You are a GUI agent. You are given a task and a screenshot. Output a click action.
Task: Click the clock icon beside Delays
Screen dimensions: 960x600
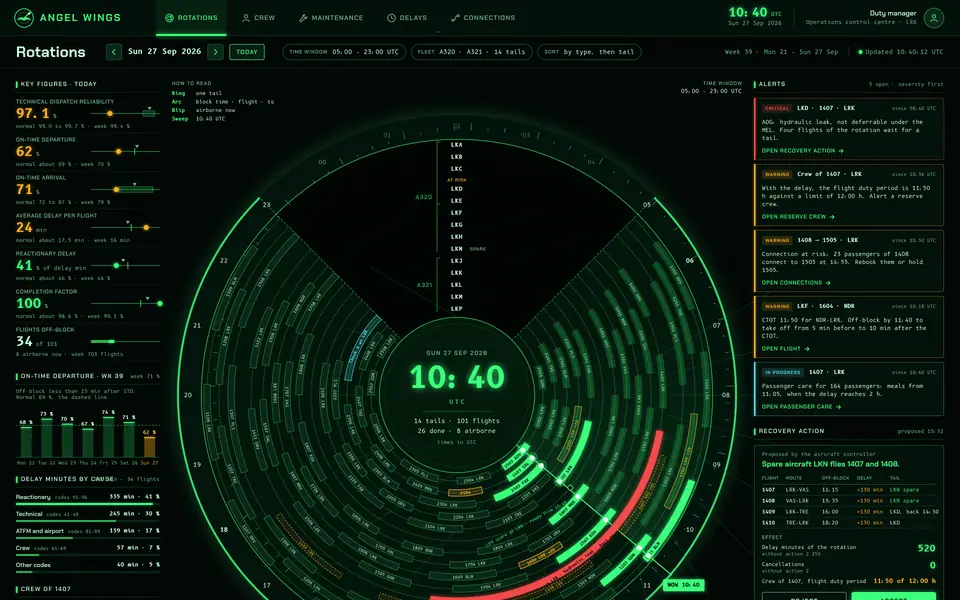click(x=391, y=18)
